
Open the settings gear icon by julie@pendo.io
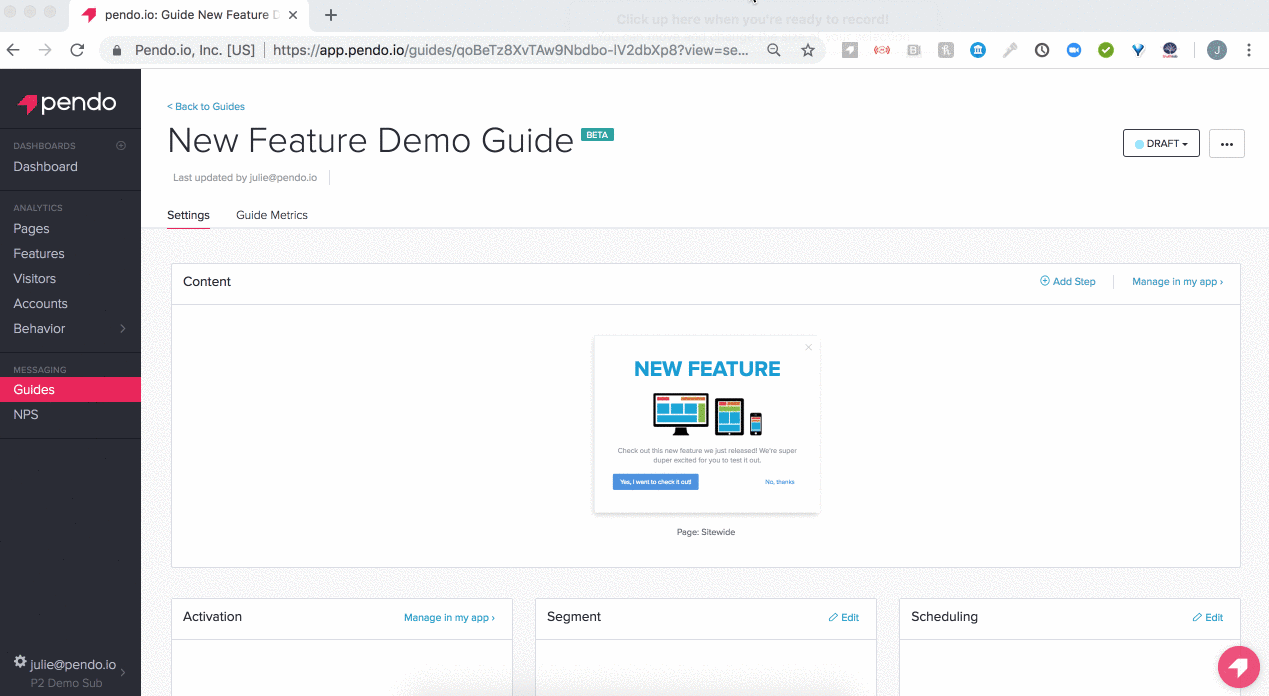click(x=19, y=662)
